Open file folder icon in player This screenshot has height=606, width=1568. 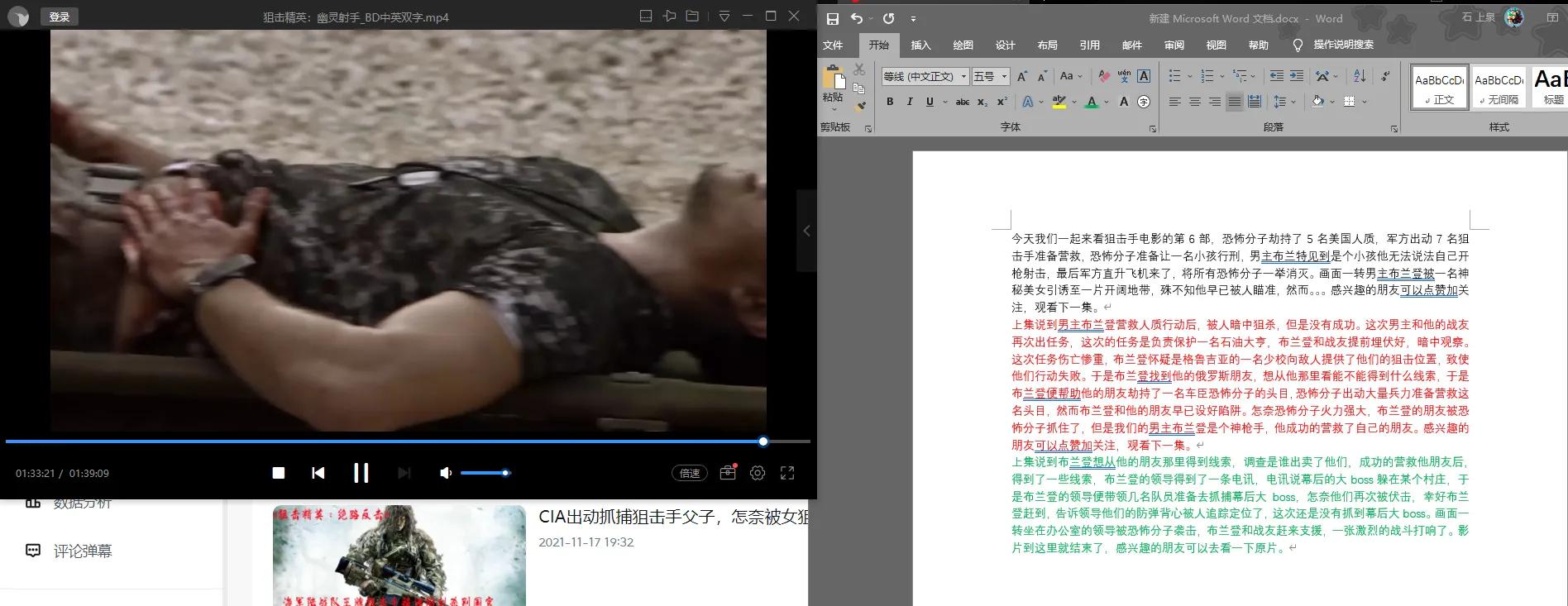click(692, 16)
